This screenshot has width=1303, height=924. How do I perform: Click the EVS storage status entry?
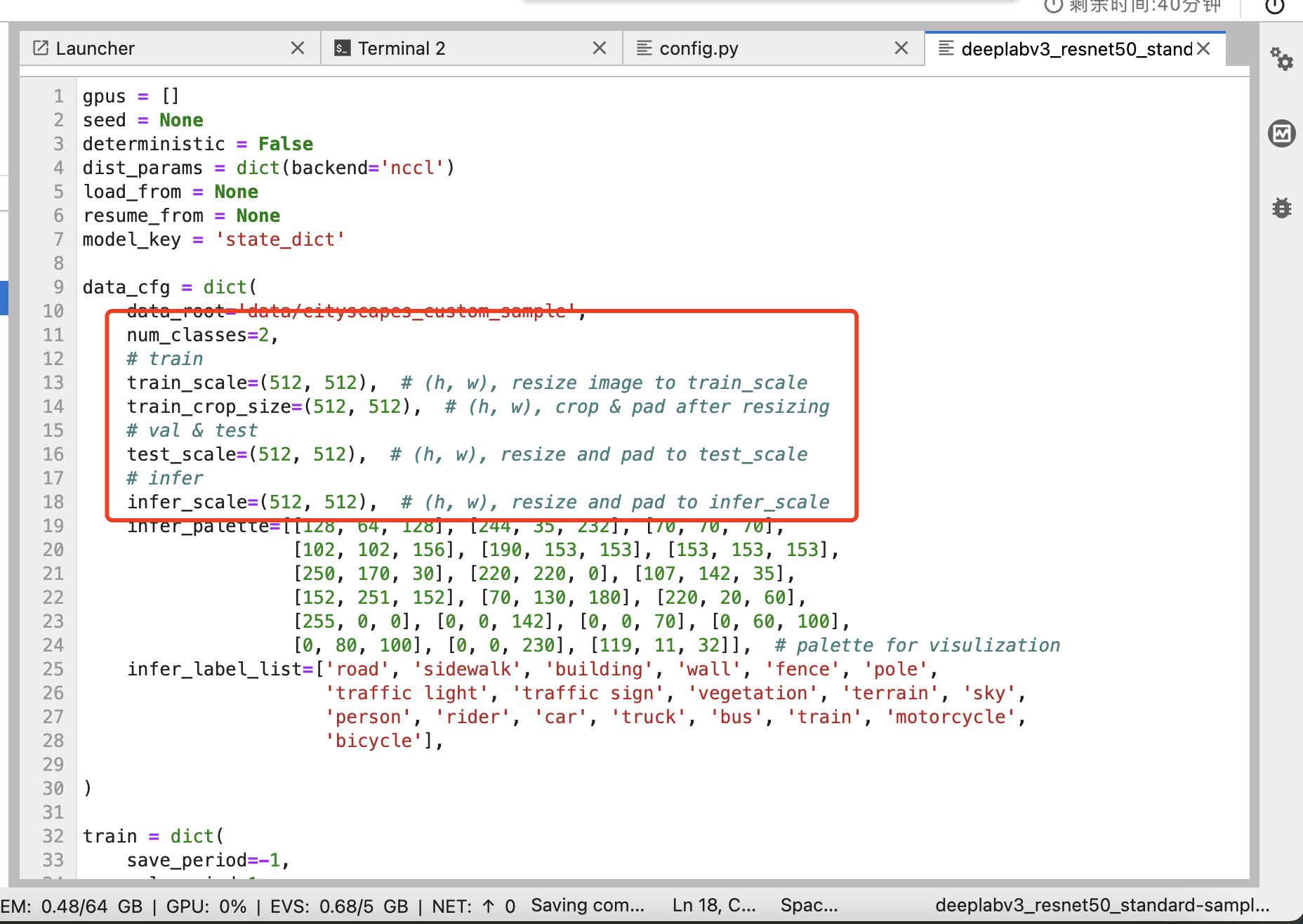pyautogui.click(x=339, y=906)
